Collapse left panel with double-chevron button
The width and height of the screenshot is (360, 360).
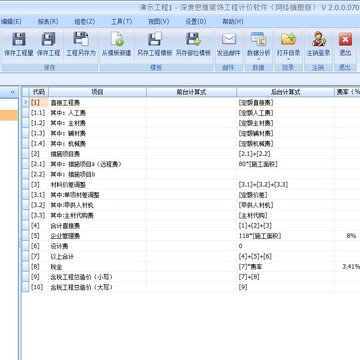click(x=13, y=92)
